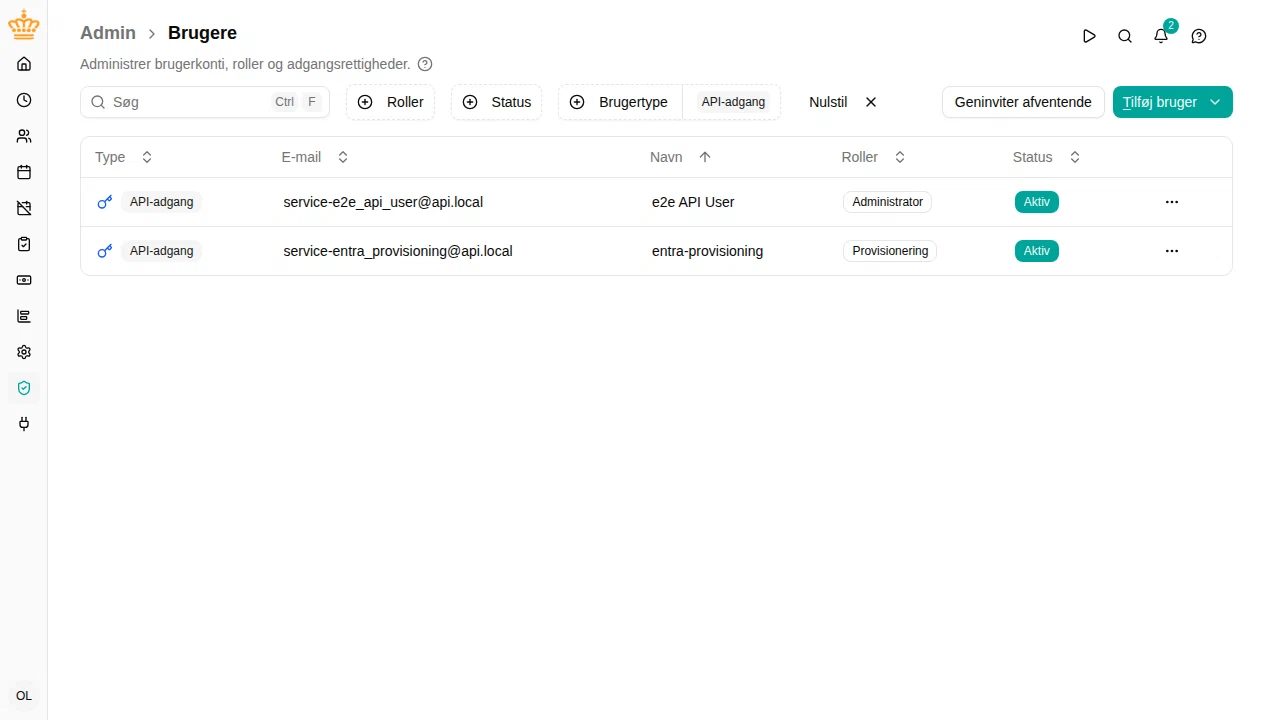Open the Roller filter
Image resolution: width=1280 pixels, height=720 pixels.
click(391, 102)
